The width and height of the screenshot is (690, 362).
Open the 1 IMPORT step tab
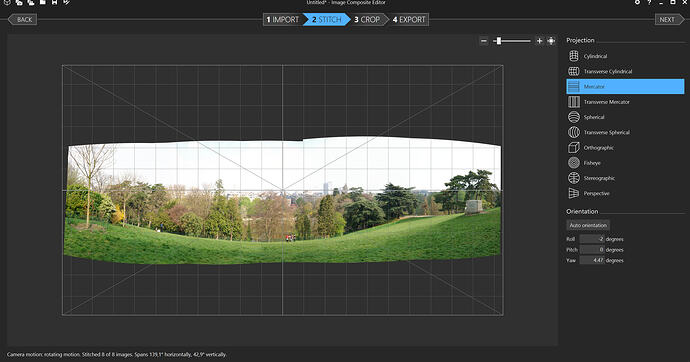pyautogui.click(x=282, y=19)
